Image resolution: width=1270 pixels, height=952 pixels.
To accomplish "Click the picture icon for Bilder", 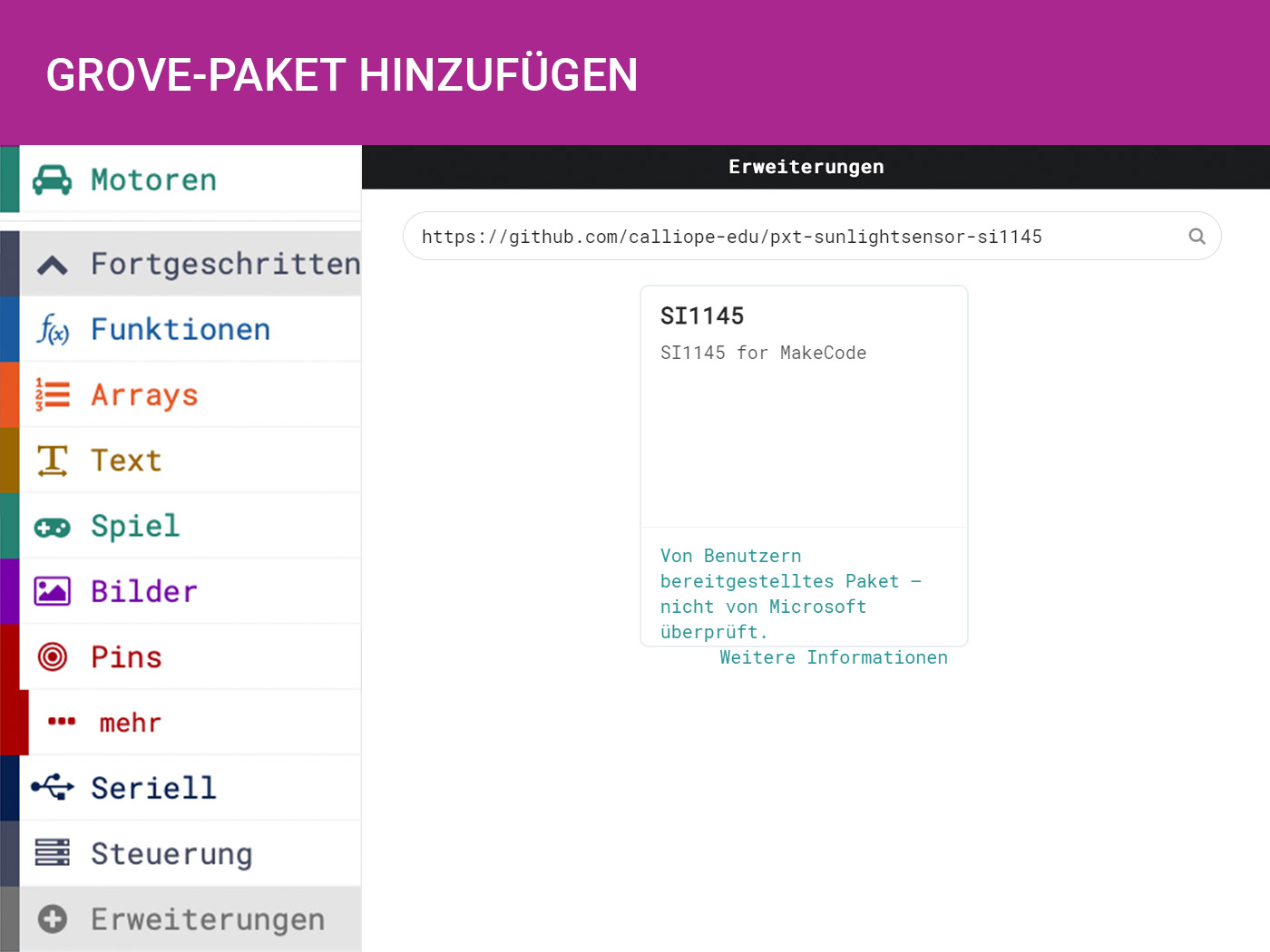I will [53, 592].
